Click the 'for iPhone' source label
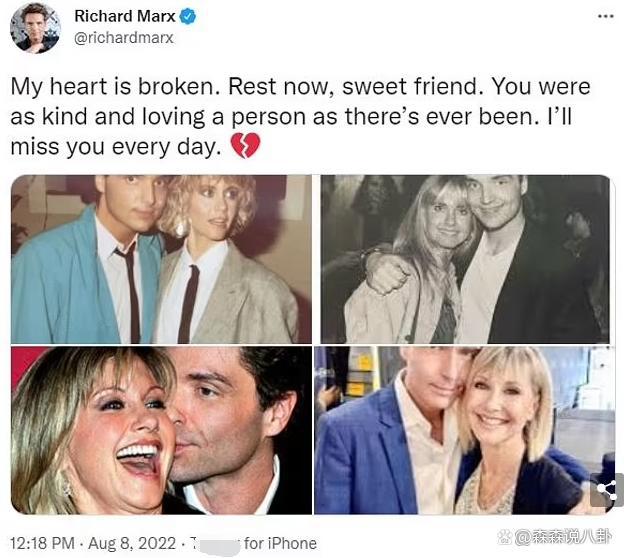Screen dimensions: 624x558 [x=281, y=543]
